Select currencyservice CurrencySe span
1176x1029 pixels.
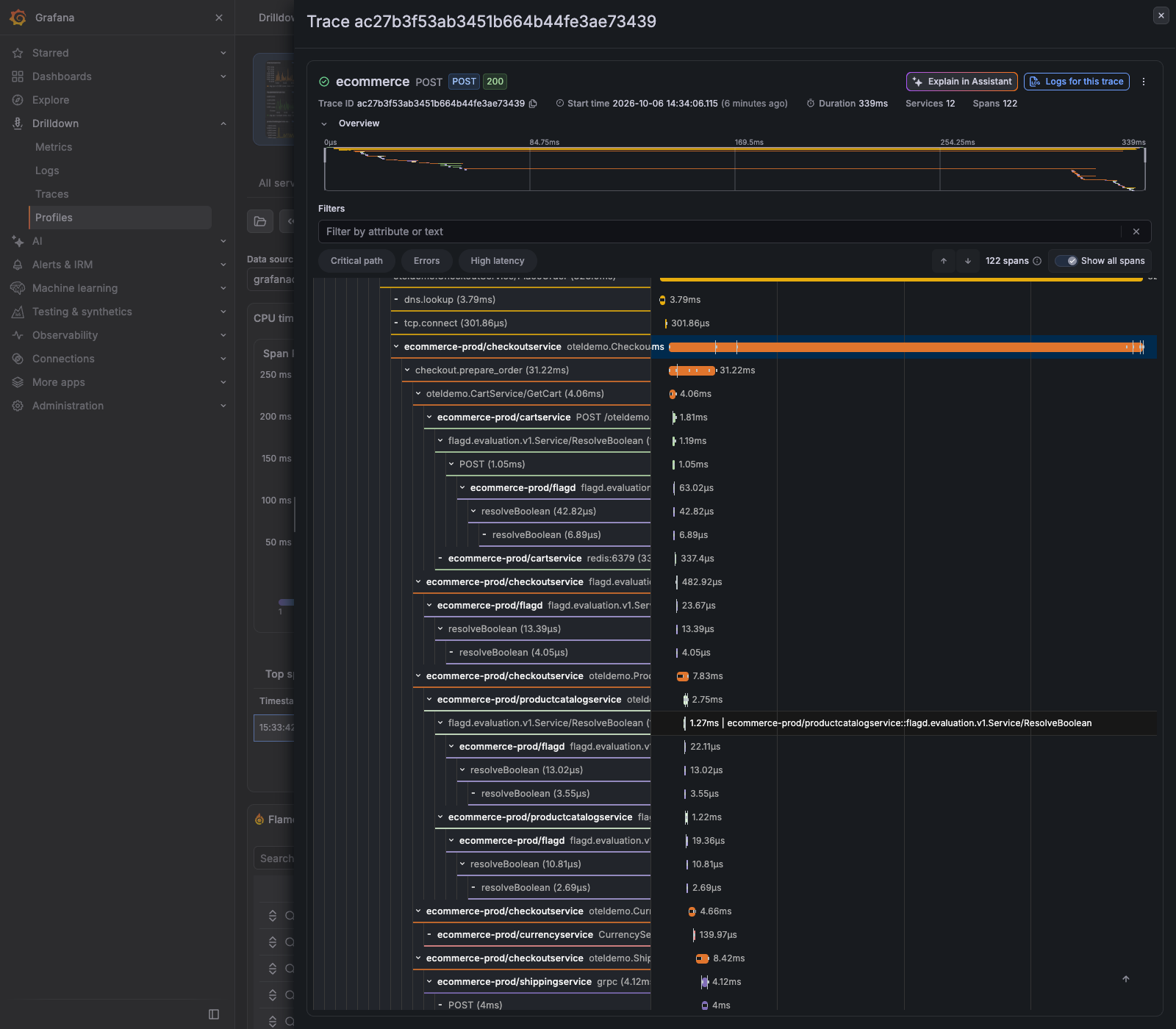click(538, 935)
